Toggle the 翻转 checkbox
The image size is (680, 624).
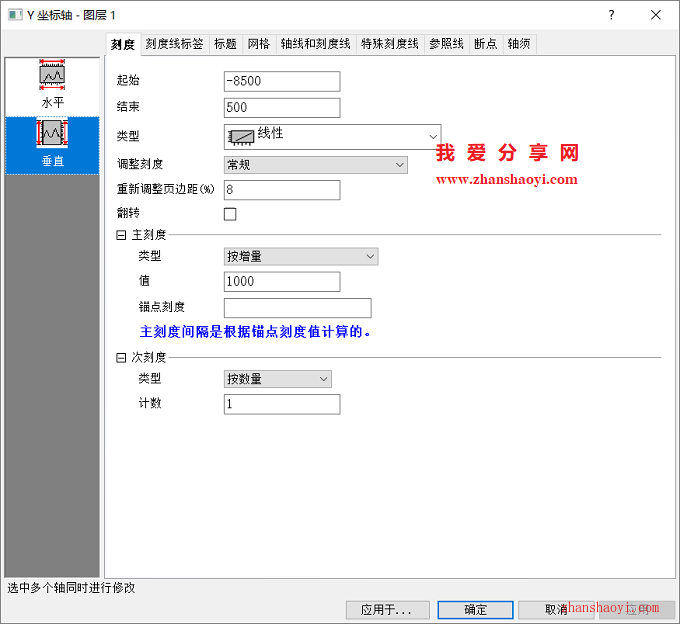[x=230, y=214]
